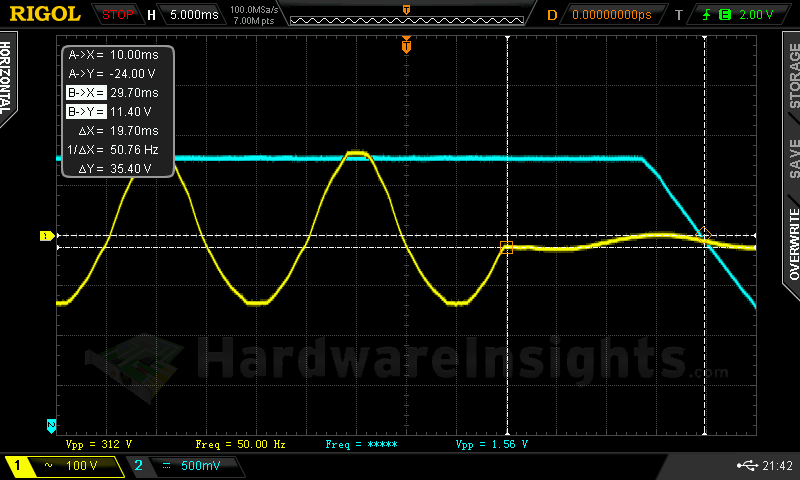
Task: Click the RIGOL logo
Action: coord(46,14)
